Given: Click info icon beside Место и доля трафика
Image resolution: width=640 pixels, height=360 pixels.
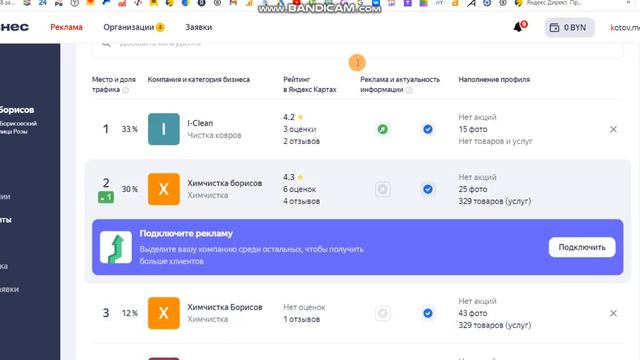Looking at the screenshot, I should point(126,90).
